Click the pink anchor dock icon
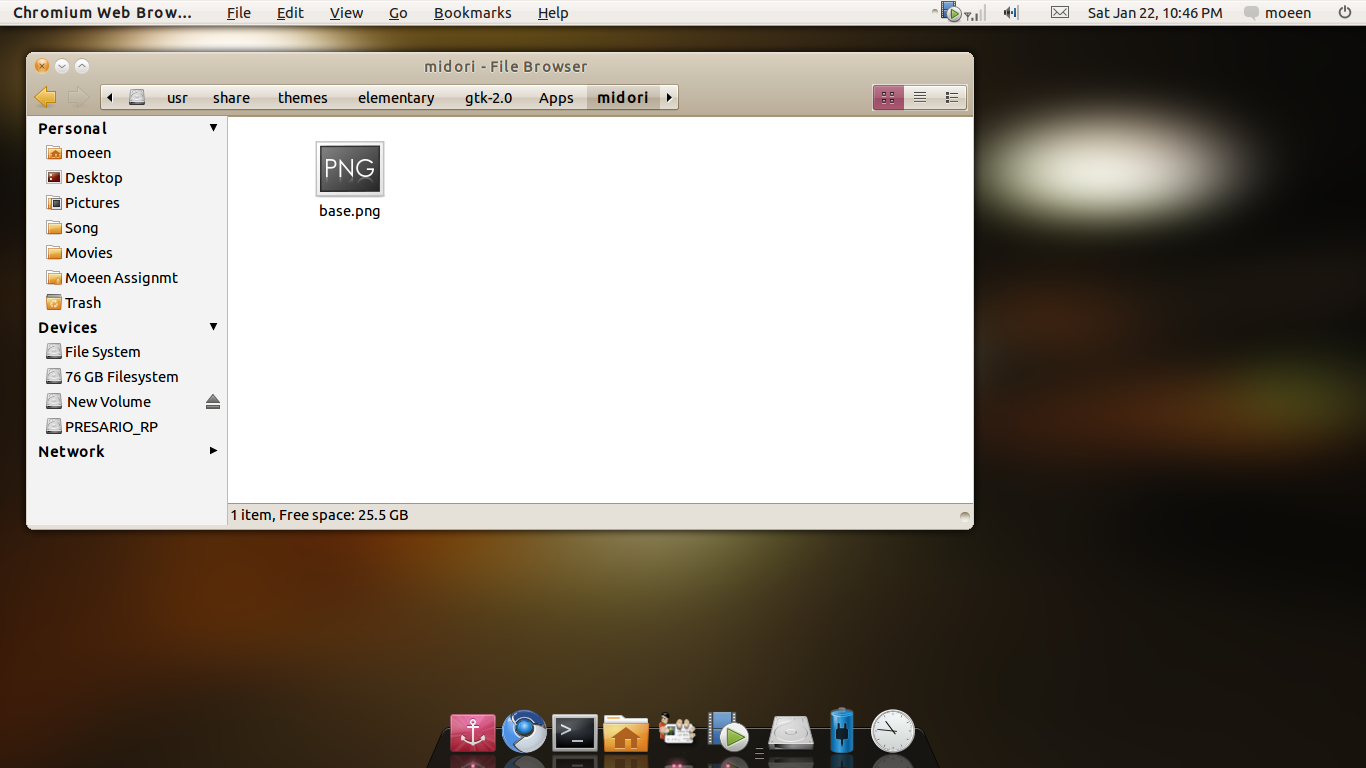Viewport: 1366px width, 768px height. 473,733
